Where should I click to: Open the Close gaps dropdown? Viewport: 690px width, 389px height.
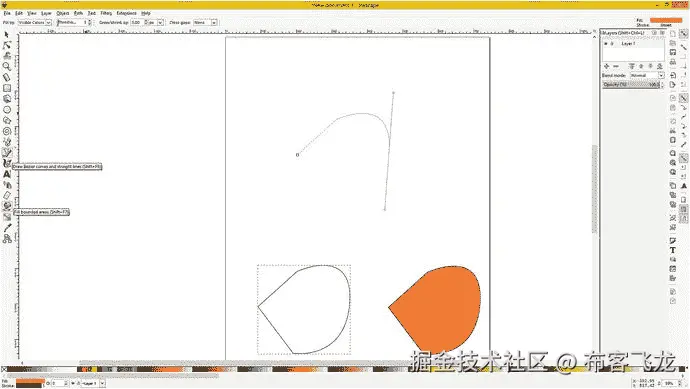206,22
